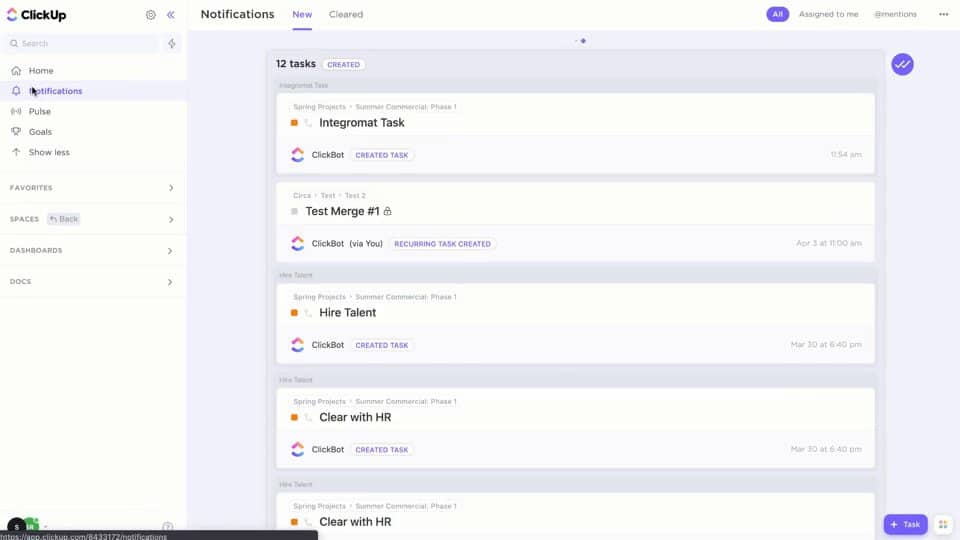Click the CREATED badge next to 12 tasks
This screenshot has height=540, width=960.
click(343, 64)
